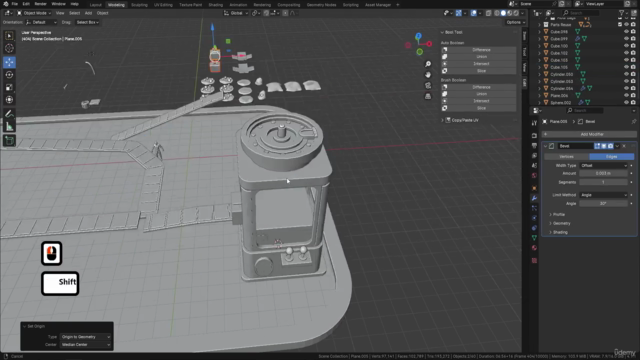Switch to the Layout workspace tab
This screenshot has height=360, width=640.
96,5
